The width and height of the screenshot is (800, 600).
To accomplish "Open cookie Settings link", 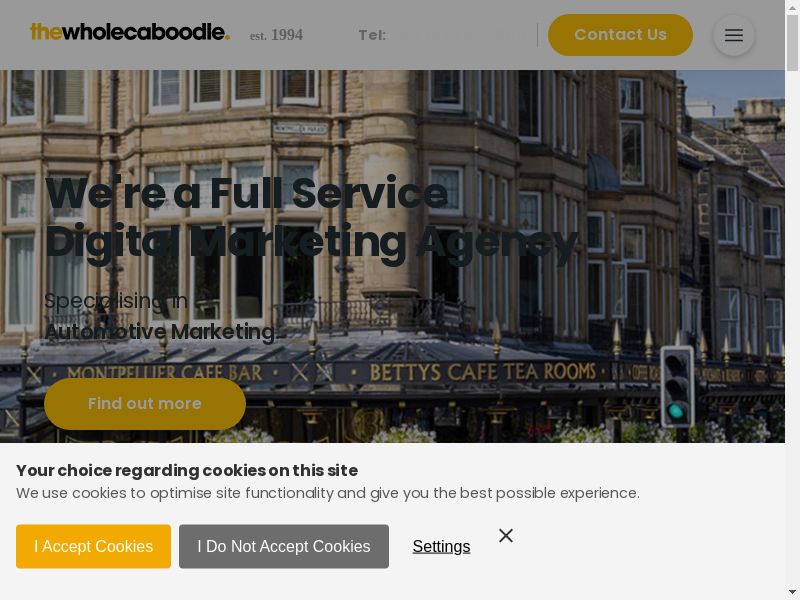I will (x=441, y=546).
